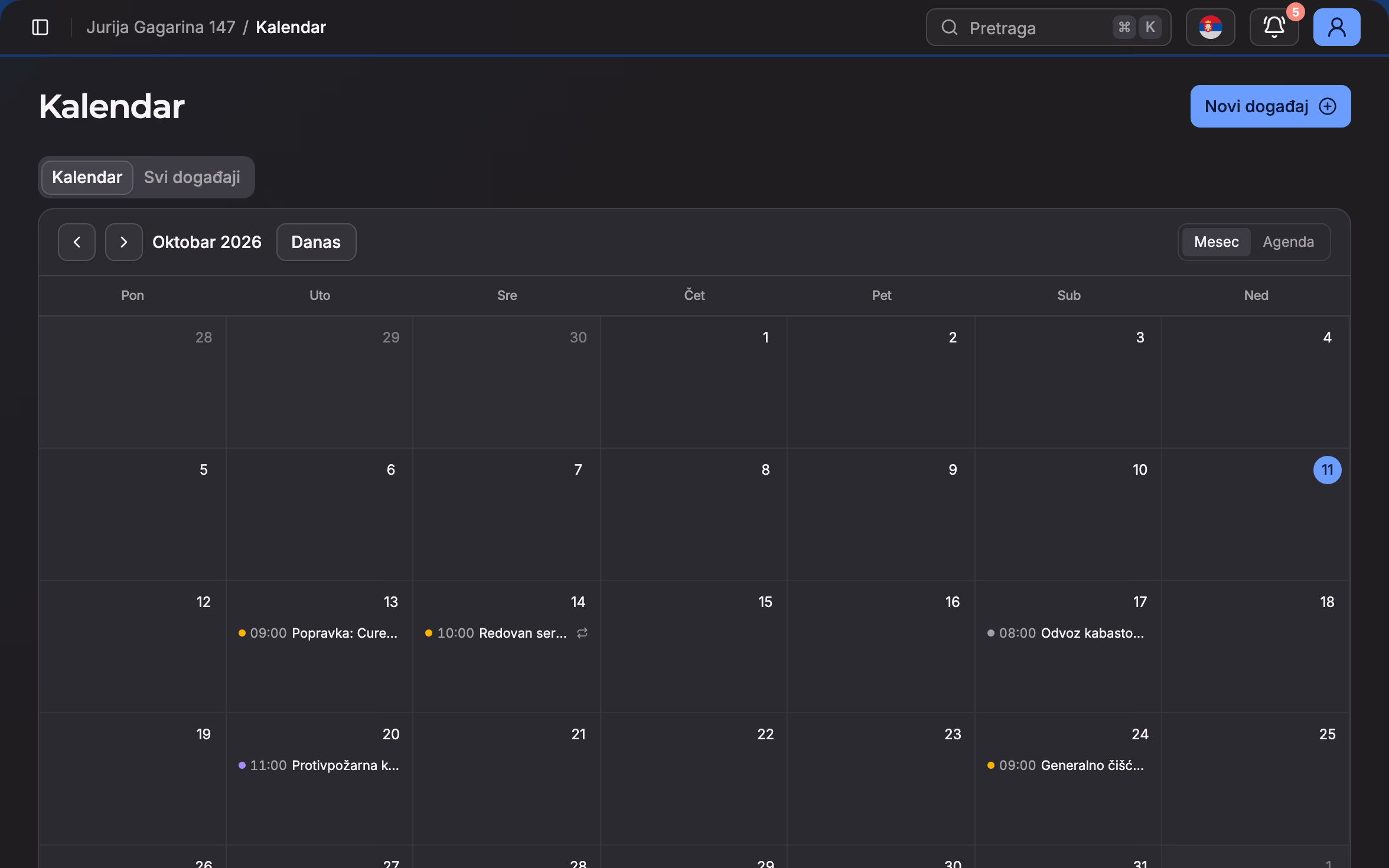Open the Svi događaji tab
The width and height of the screenshot is (1389, 868).
coord(192,177)
